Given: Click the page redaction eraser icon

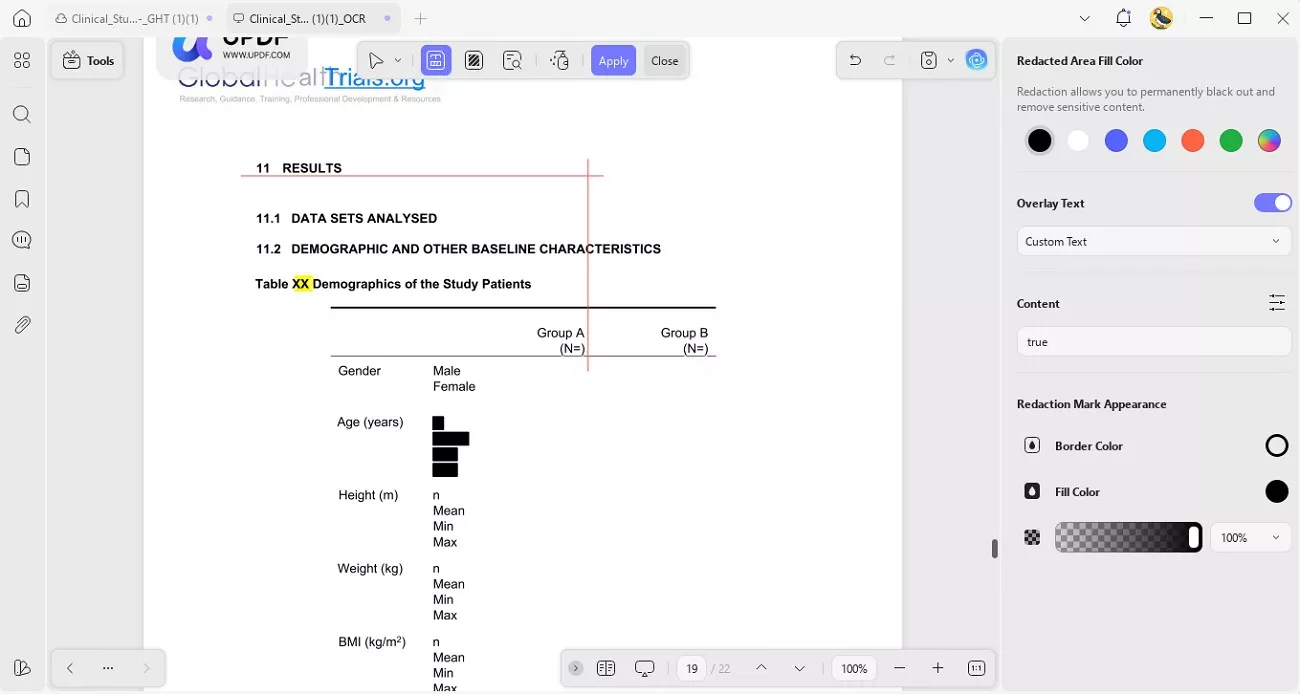Looking at the screenshot, I should click(559, 60).
